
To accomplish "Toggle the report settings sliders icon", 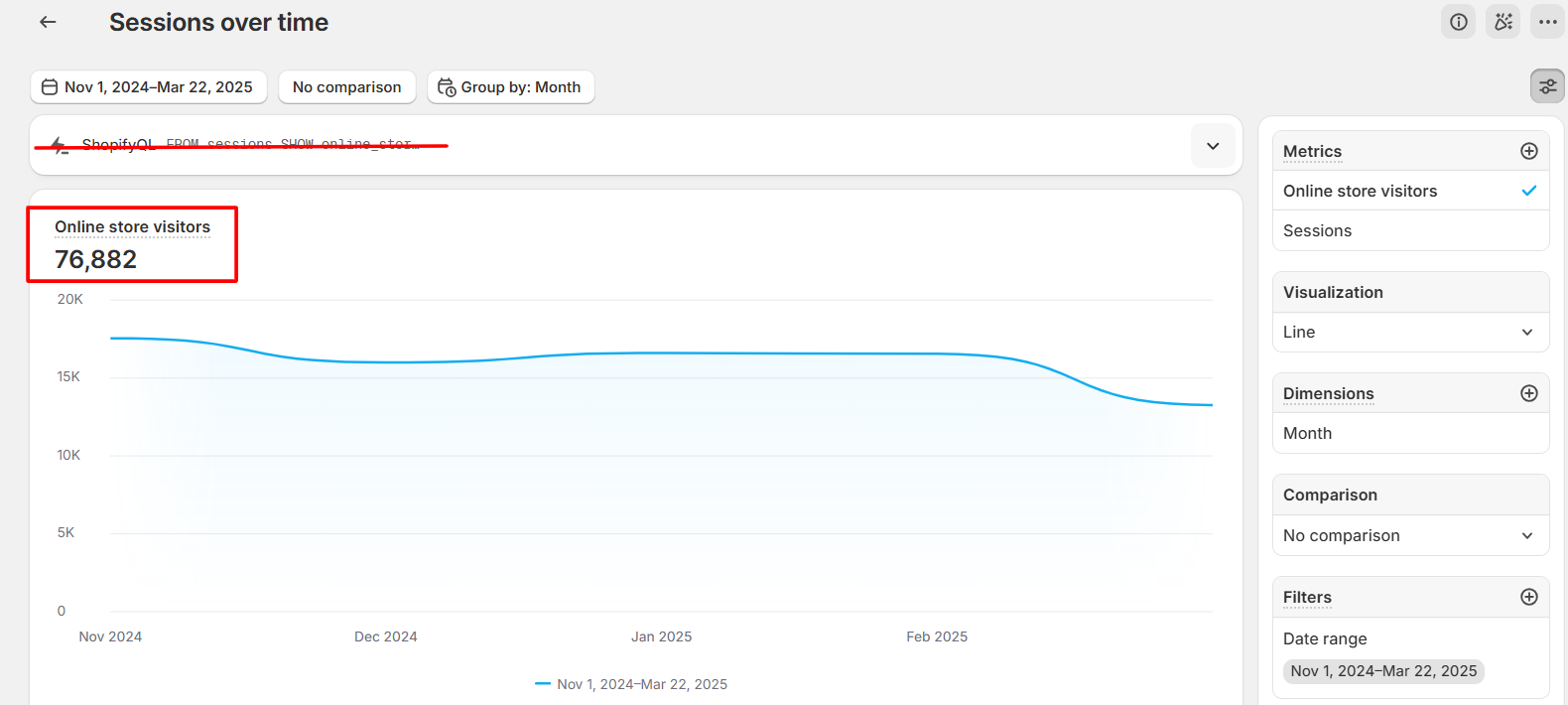I will [1547, 87].
